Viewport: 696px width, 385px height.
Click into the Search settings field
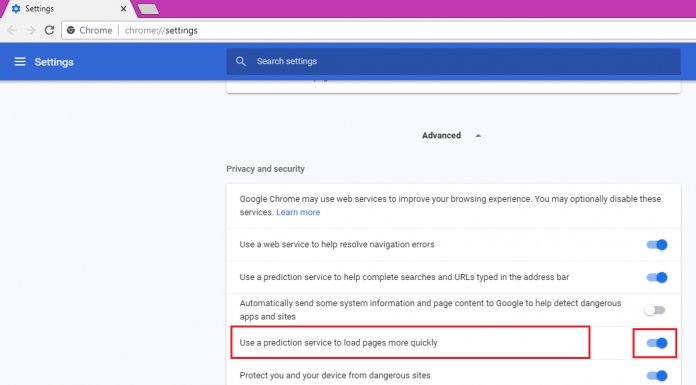(453, 61)
